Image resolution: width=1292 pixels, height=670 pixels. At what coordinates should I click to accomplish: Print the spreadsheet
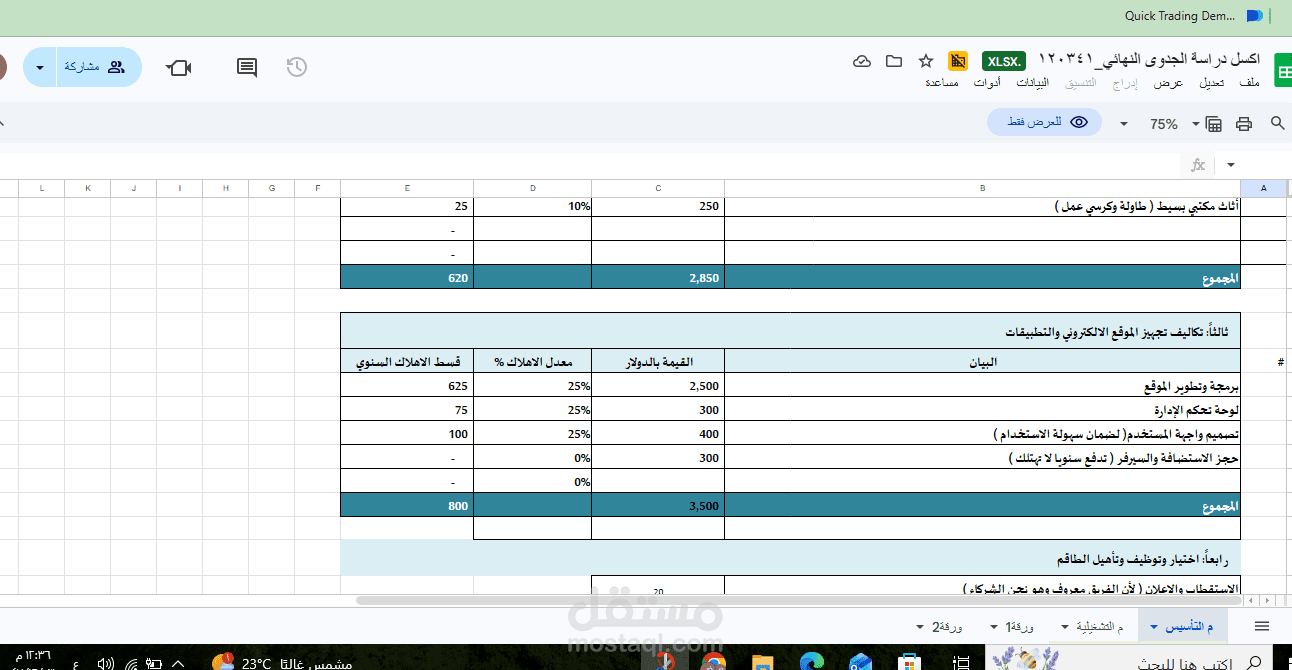click(1244, 124)
